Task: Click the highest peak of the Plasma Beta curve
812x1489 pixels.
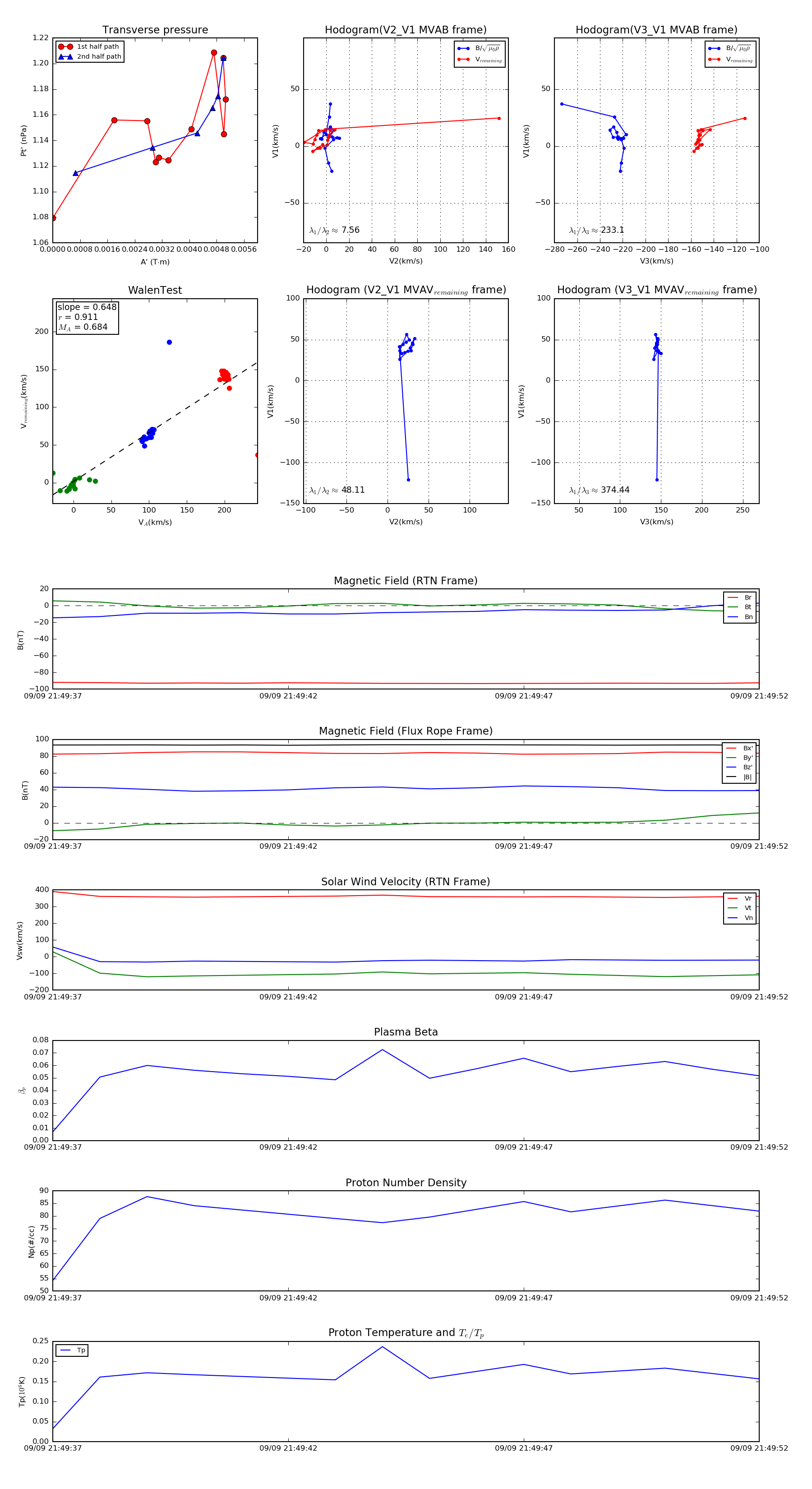Action: 382,1050
